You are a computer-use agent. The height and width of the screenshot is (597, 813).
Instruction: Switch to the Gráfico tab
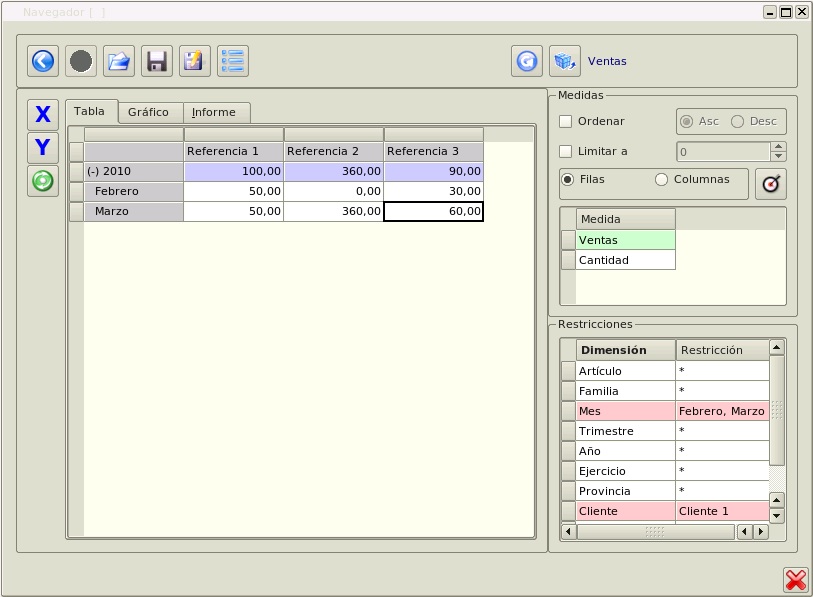pyautogui.click(x=148, y=113)
